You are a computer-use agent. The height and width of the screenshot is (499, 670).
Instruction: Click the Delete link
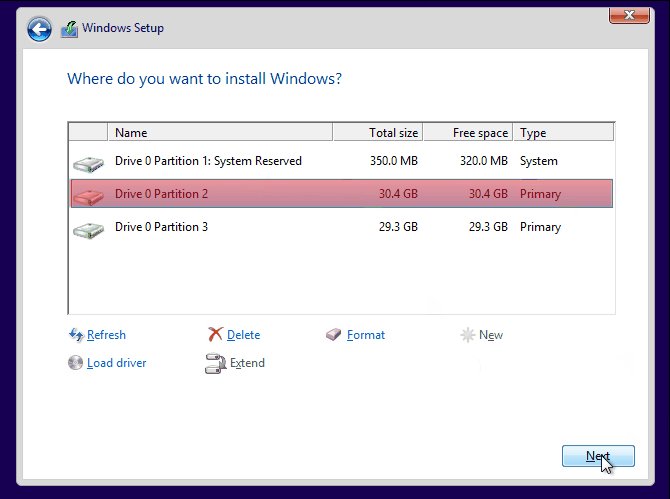click(x=244, y=335)
